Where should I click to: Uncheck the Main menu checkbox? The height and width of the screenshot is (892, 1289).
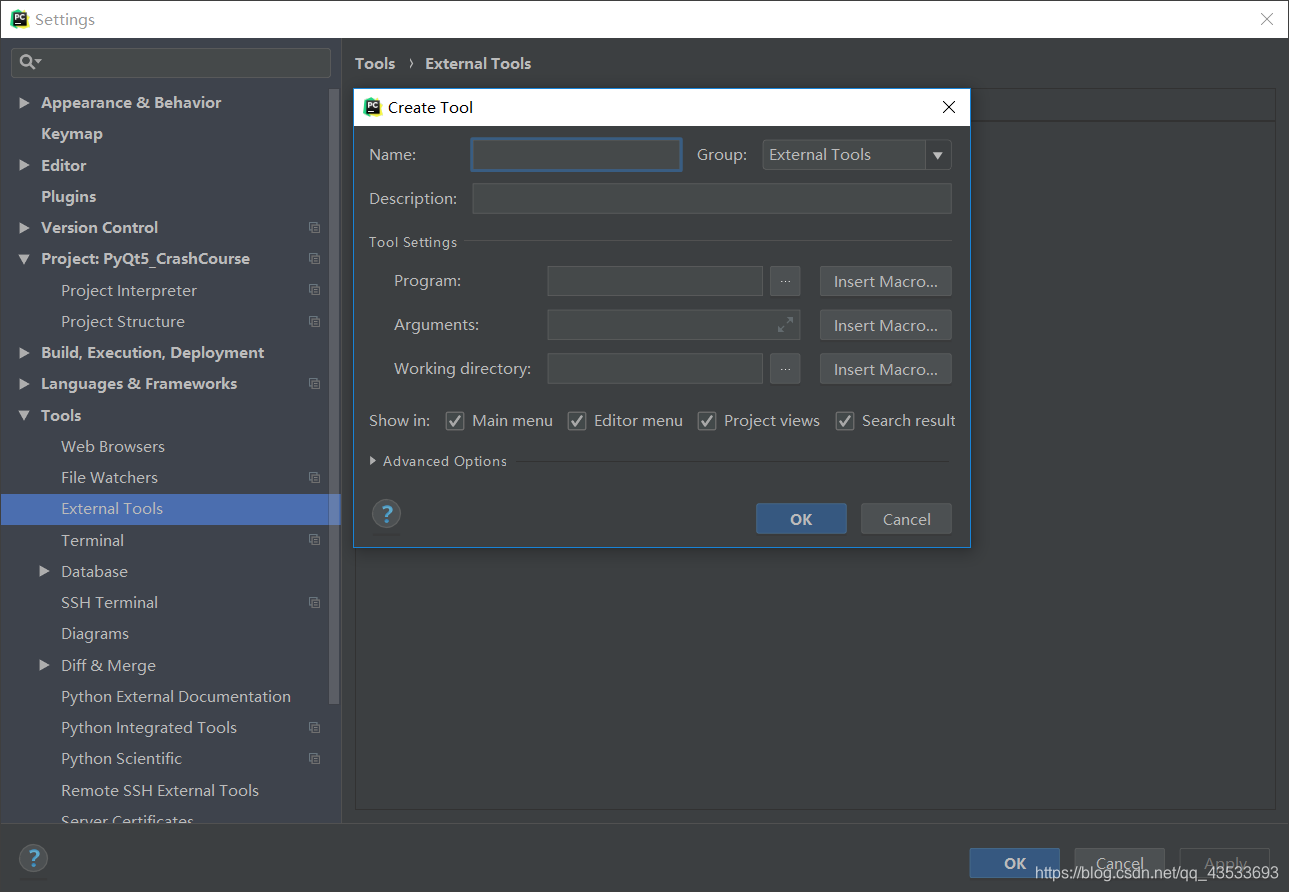pyautogui.click(x=455, y=421)
